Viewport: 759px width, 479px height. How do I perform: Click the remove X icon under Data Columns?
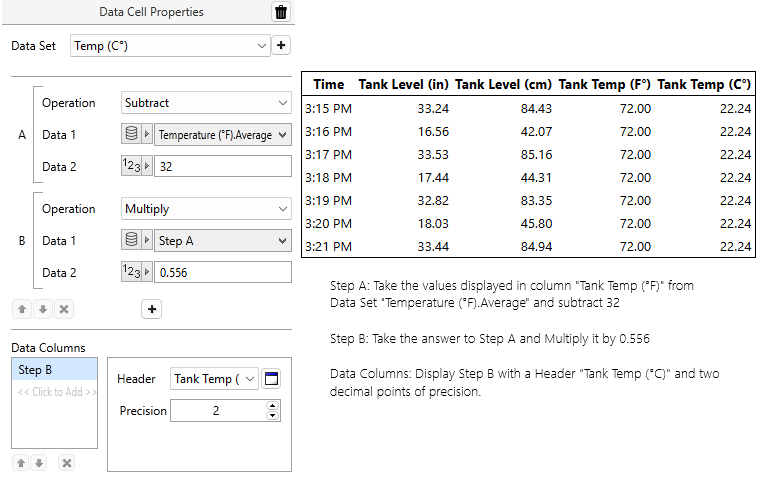tap(66, 463)
